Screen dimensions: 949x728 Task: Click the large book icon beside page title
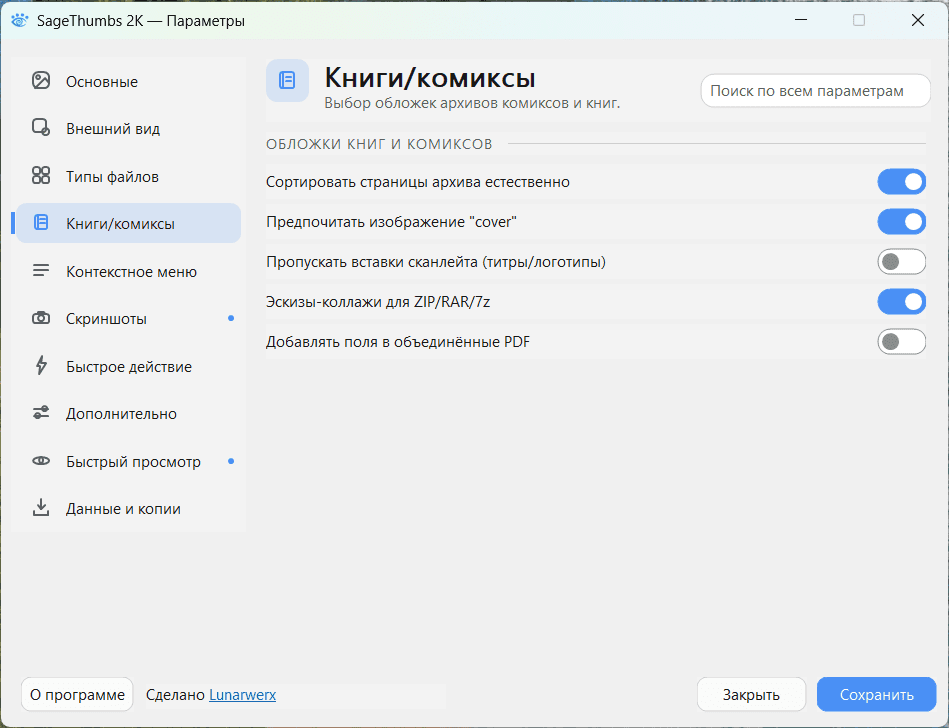point(287,80)
